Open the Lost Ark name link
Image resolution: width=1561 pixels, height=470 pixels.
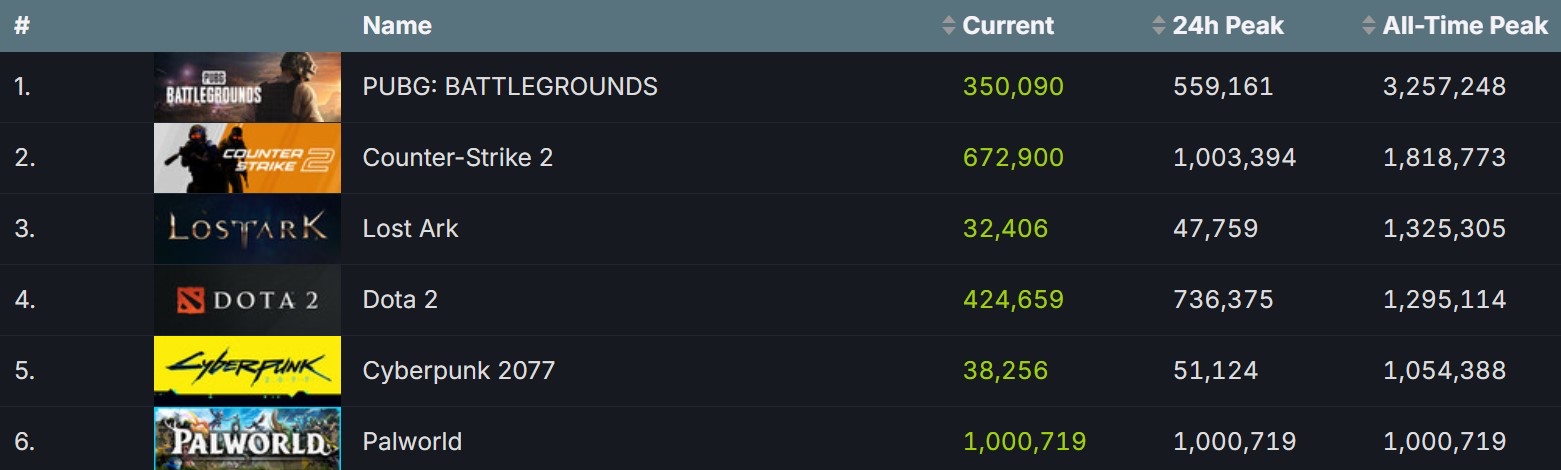point(410,229)
